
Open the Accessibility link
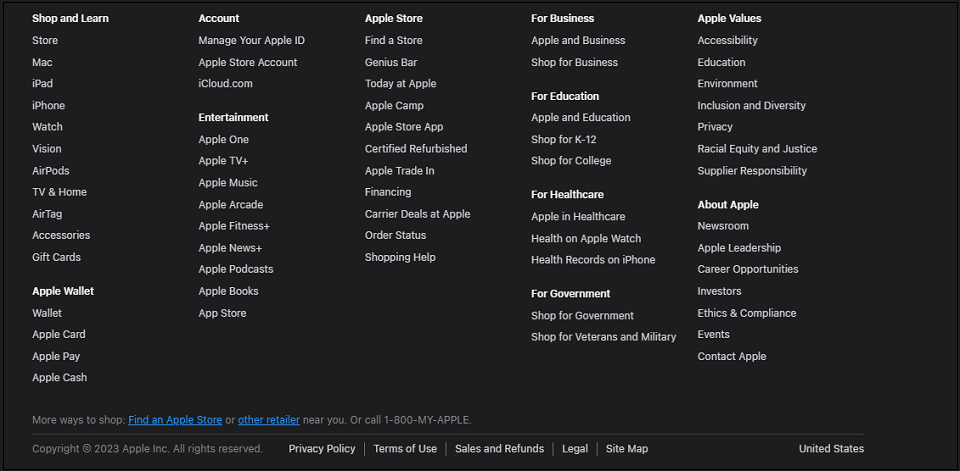(x=727, y=41)
